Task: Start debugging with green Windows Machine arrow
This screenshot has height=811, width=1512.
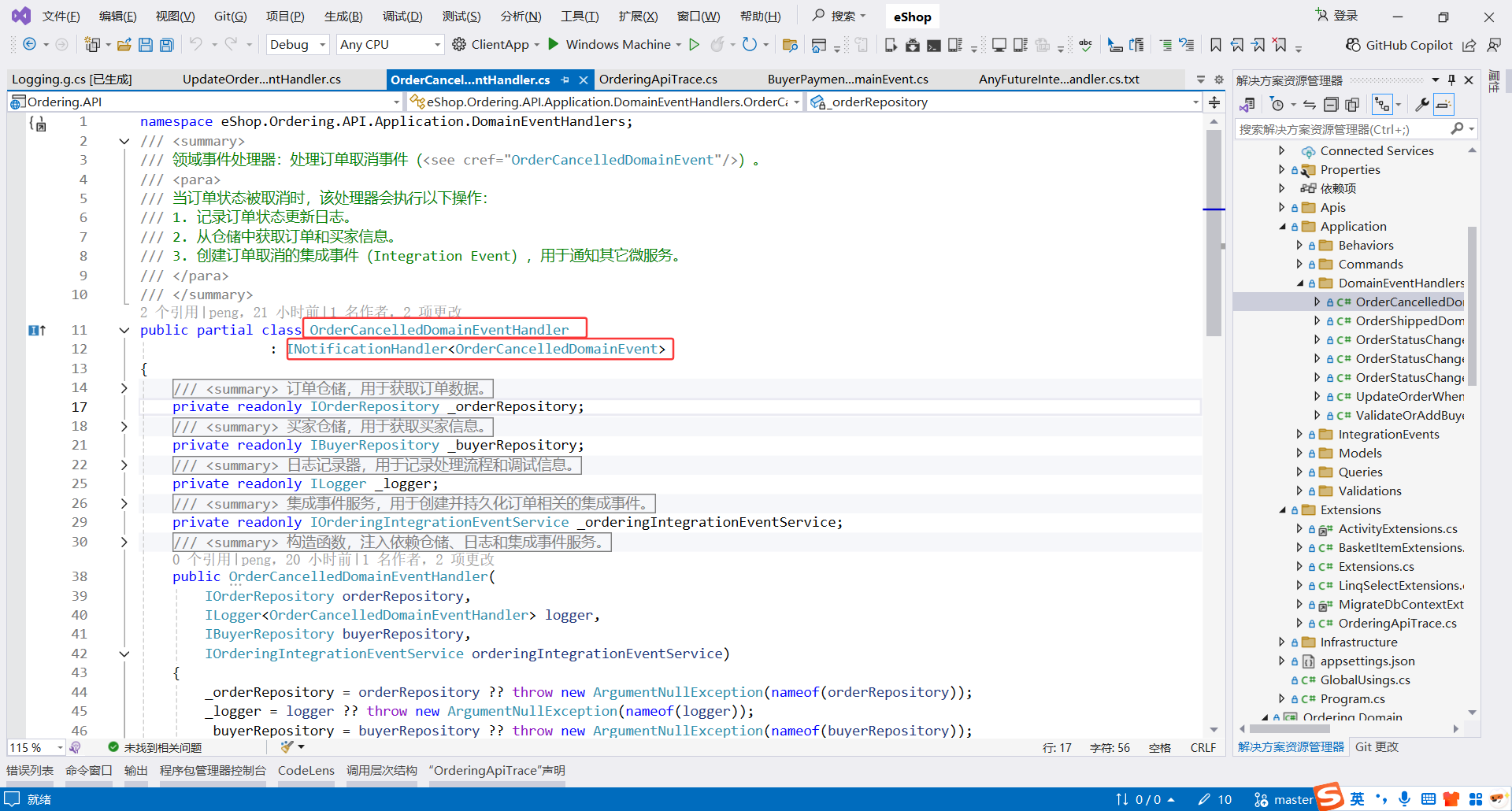Action: (554, 44)
